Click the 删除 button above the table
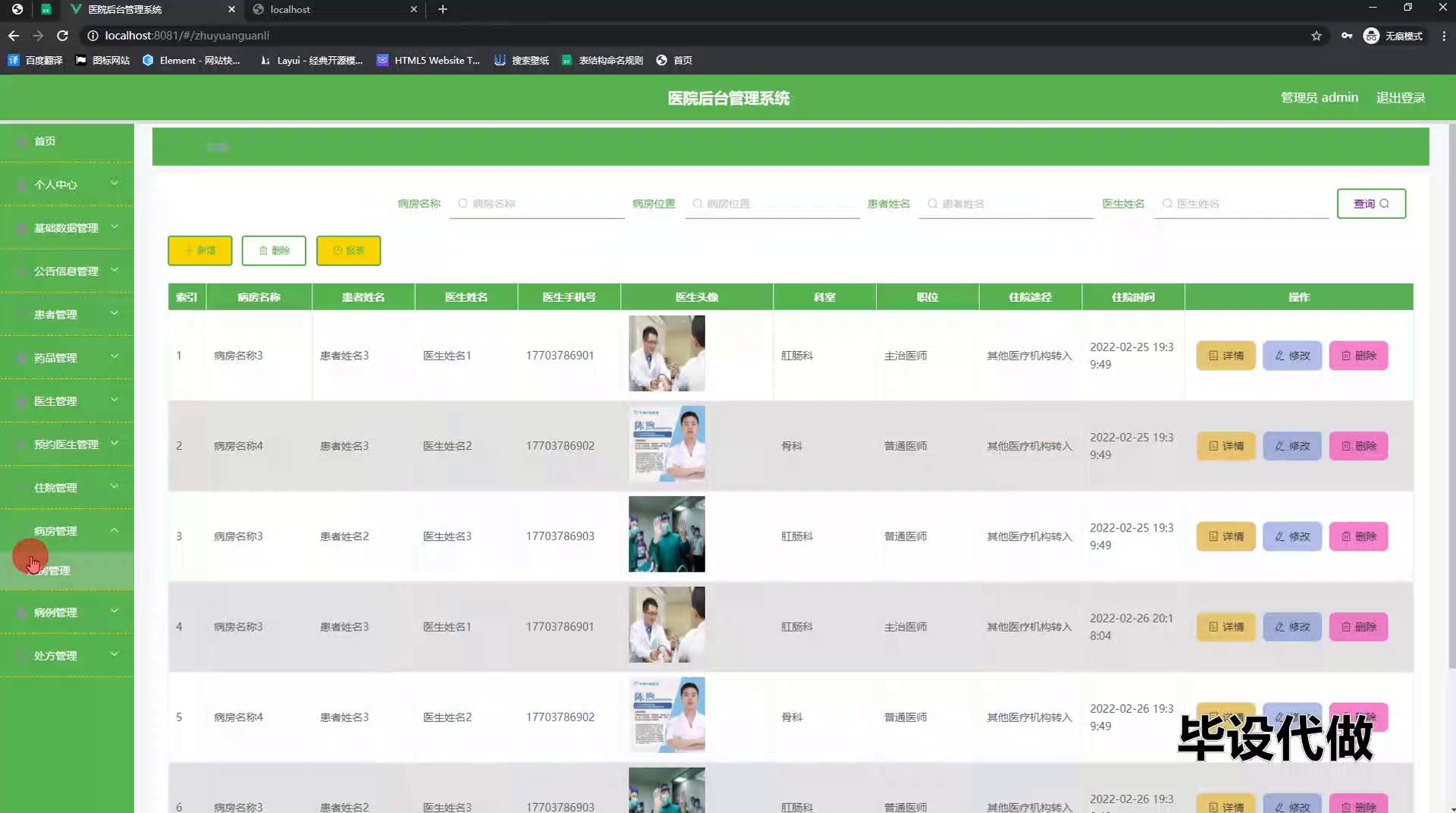Viewport: 1456px width, 813px height. pyautogui.click(x=274, y=250)
